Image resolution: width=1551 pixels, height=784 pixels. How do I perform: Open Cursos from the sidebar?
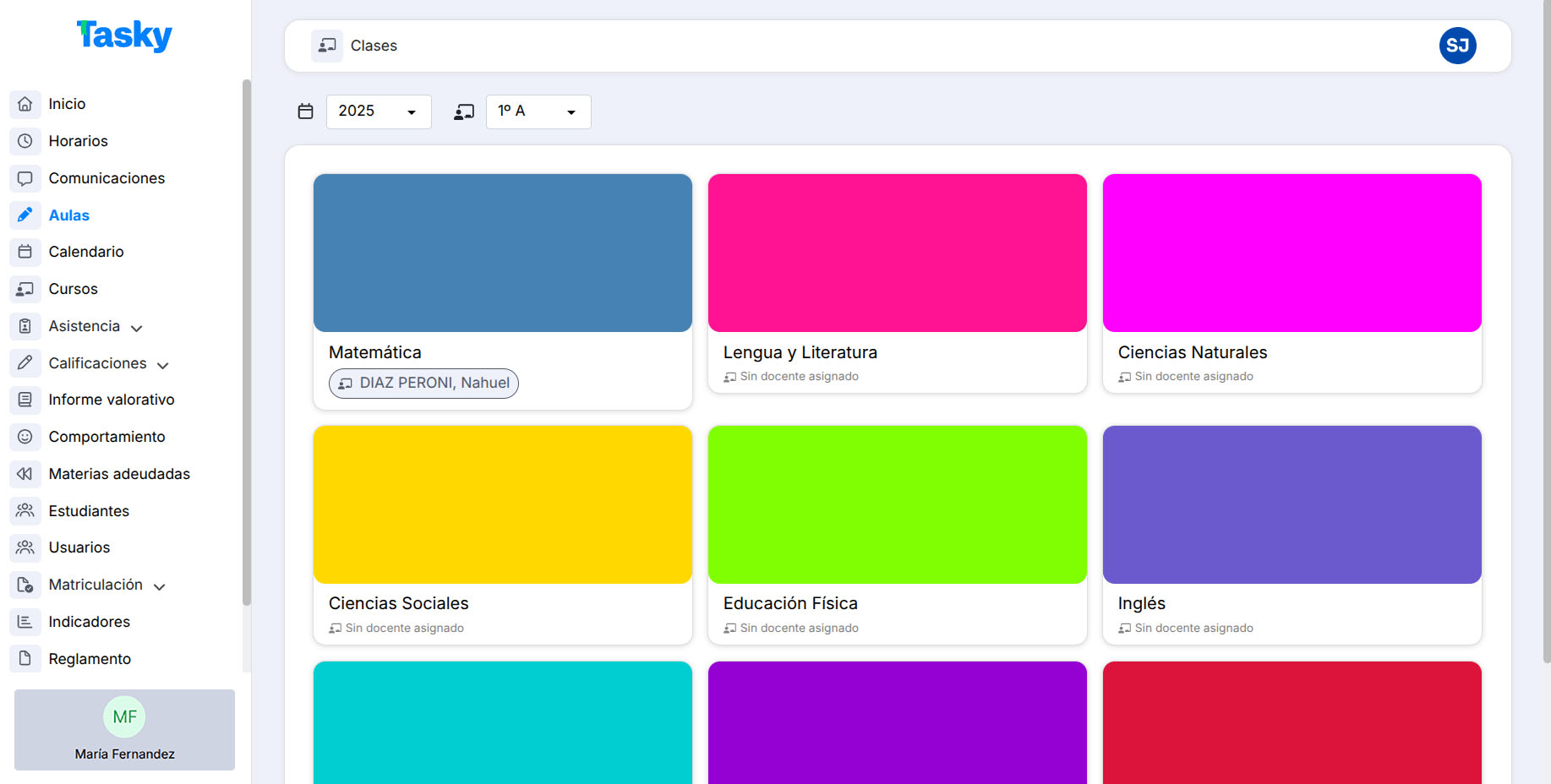point(74,289)
